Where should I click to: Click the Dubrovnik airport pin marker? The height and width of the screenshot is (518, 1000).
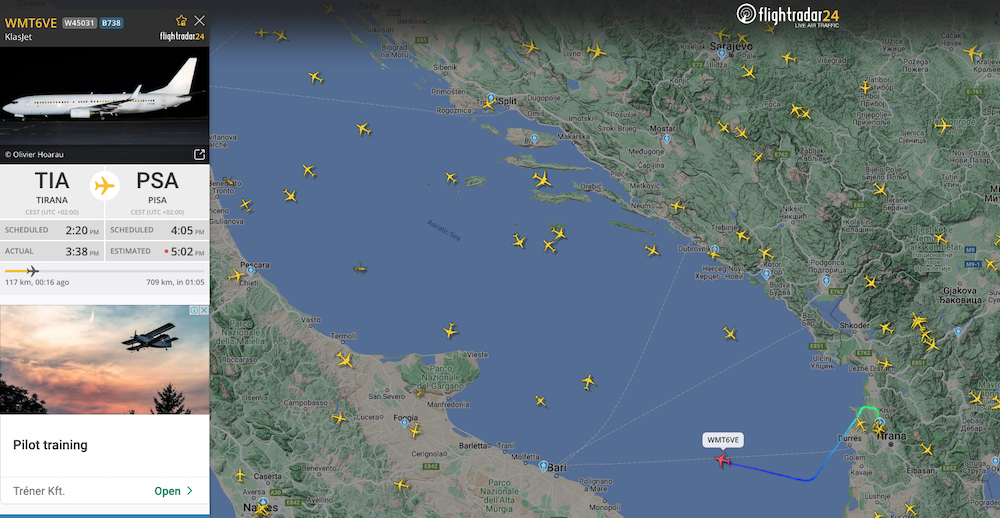[714, 250]
